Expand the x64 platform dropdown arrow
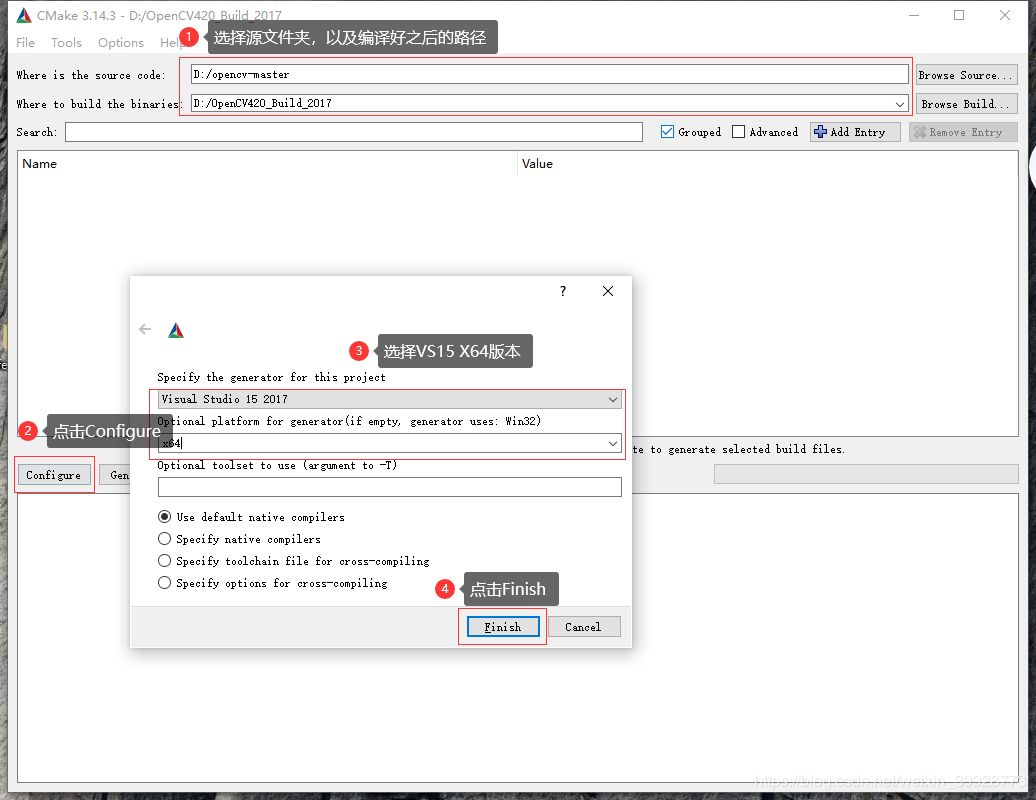Screen dimensions: 1036x800 click(x=613, y=443)
